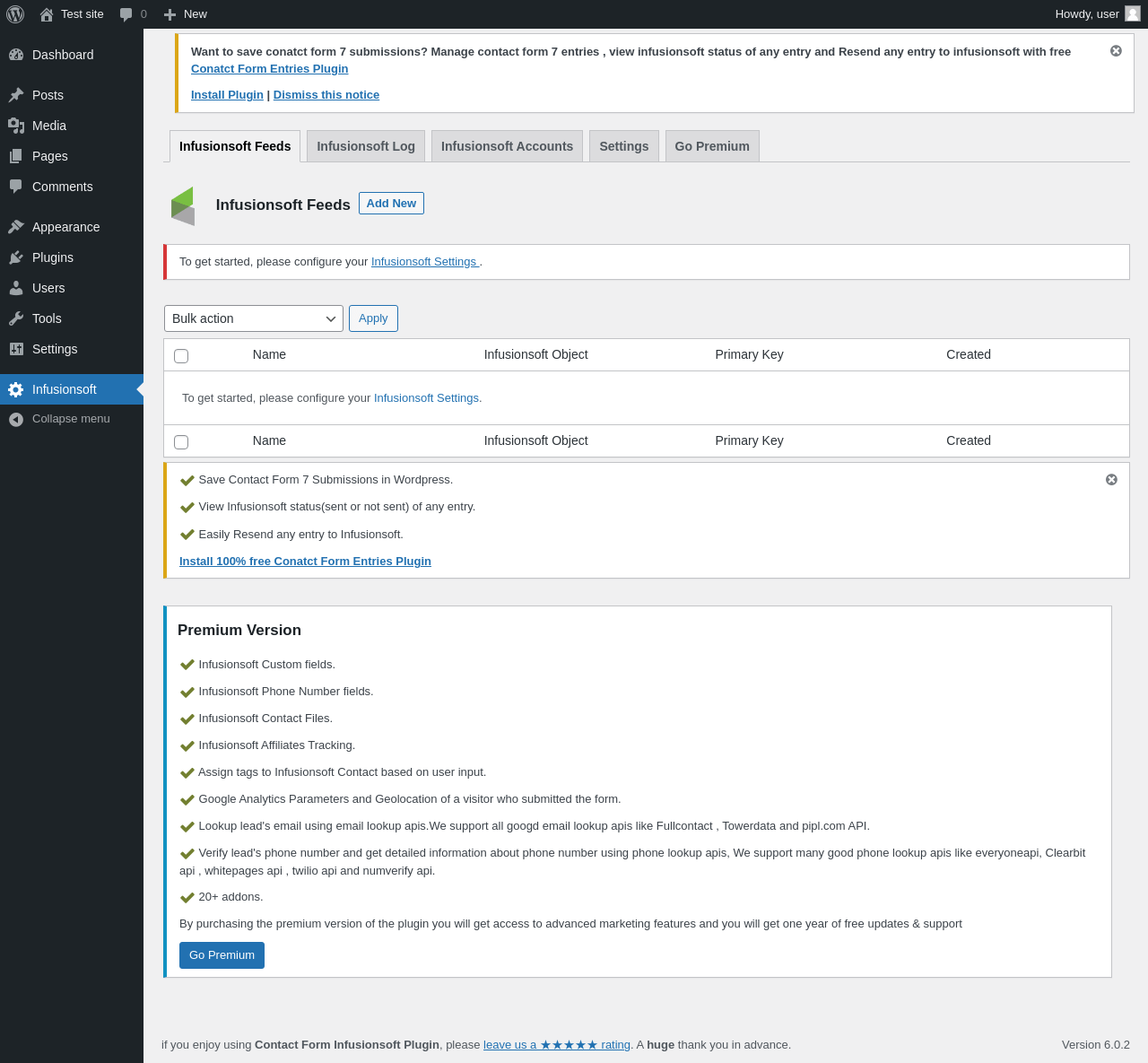Click the Tools wrench icon in sidebar
This screenshot has width=1148, height=1063.
(x=16, y=318)
